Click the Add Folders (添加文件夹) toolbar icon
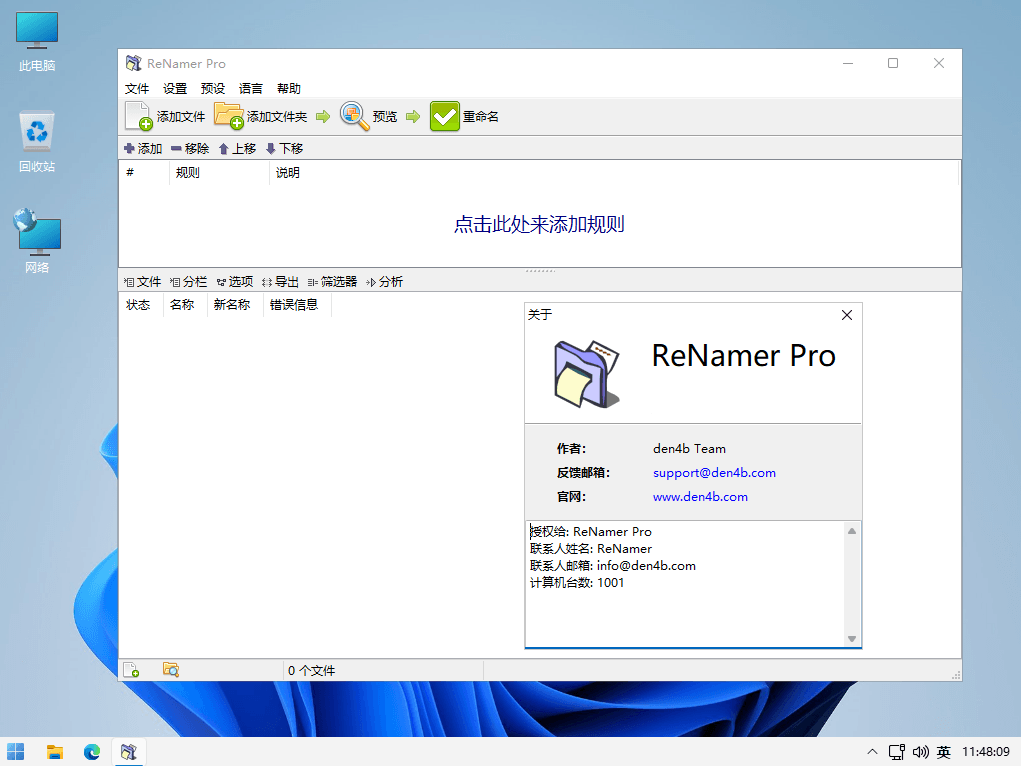This screenshot has height=766, width=1021. click(x=229, y=117)
